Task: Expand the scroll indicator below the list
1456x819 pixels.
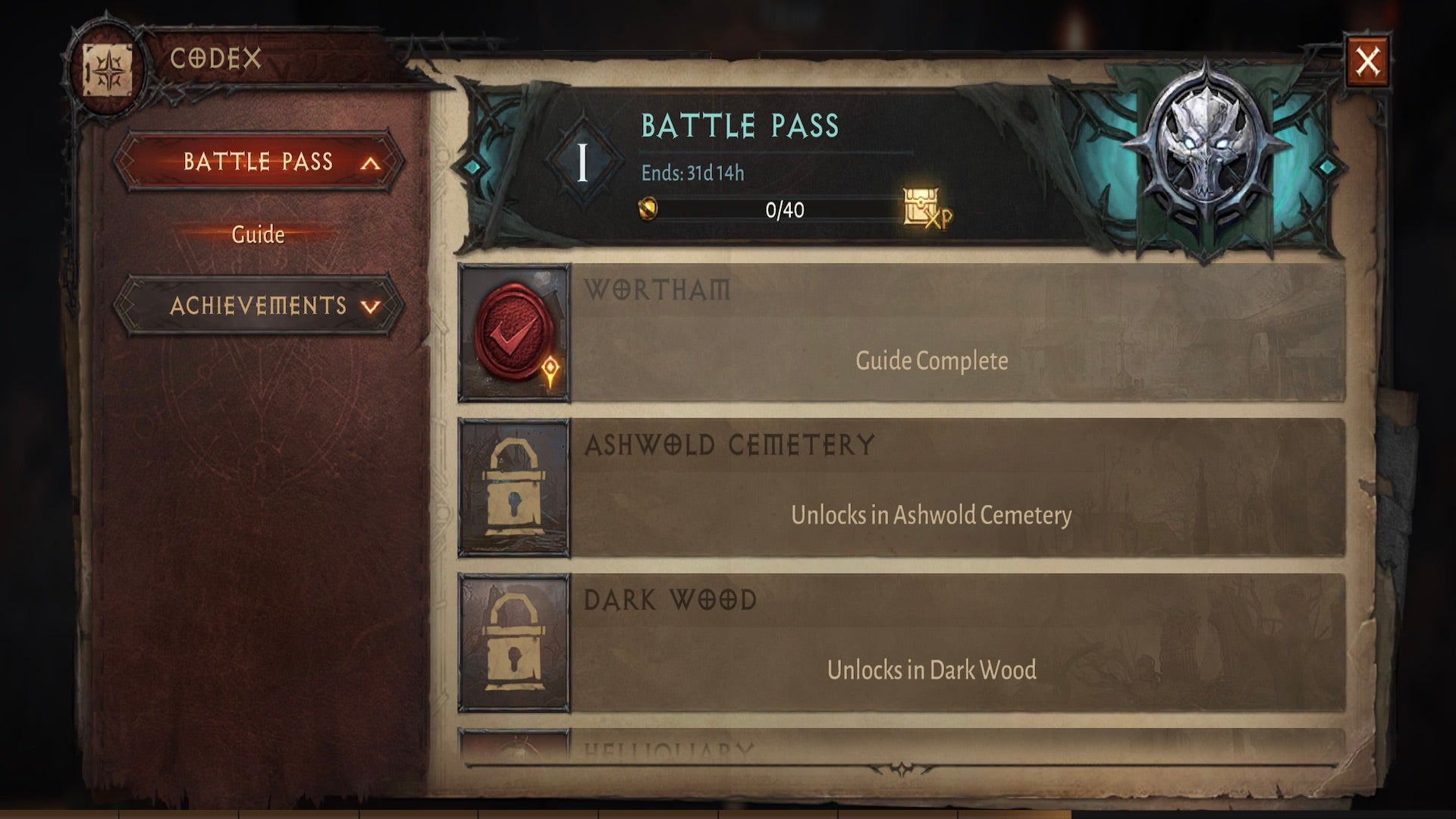Action: tap(902, 770)
